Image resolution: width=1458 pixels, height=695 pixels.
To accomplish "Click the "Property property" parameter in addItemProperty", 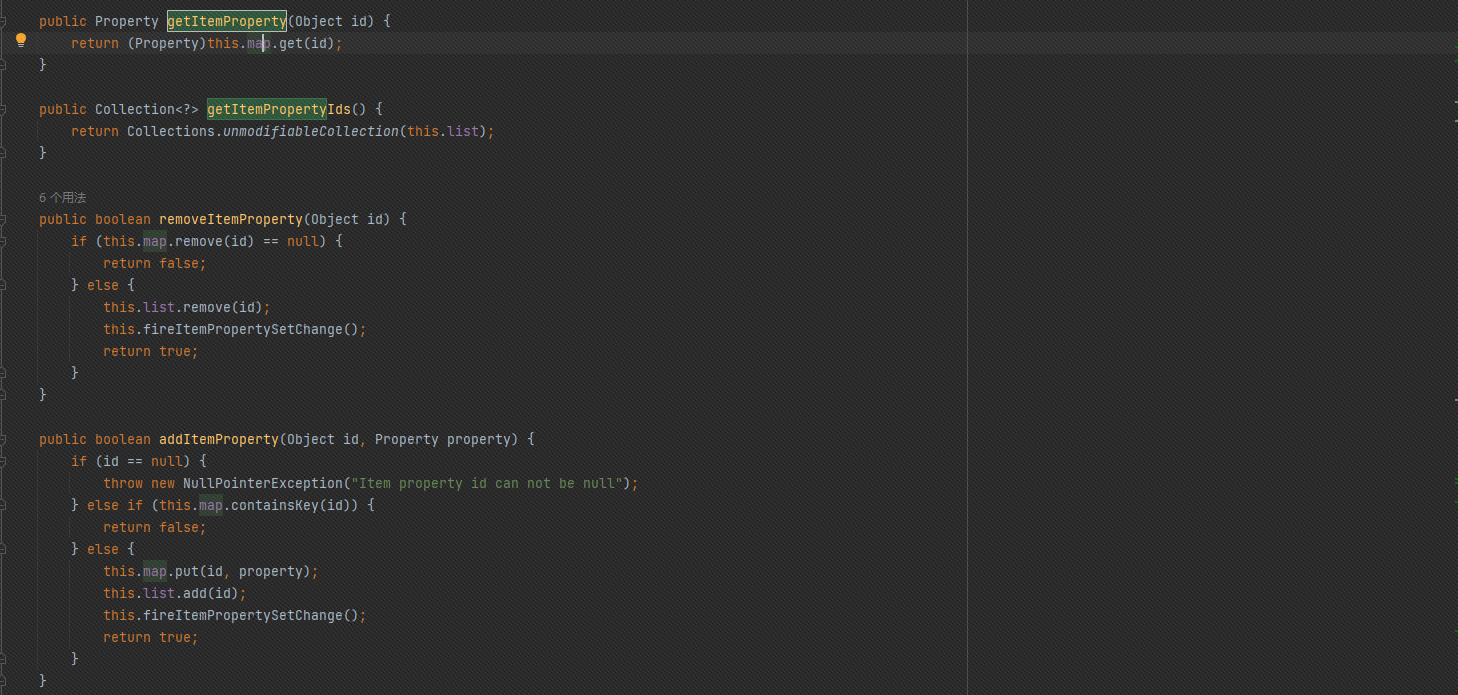I will pos(443,439).
